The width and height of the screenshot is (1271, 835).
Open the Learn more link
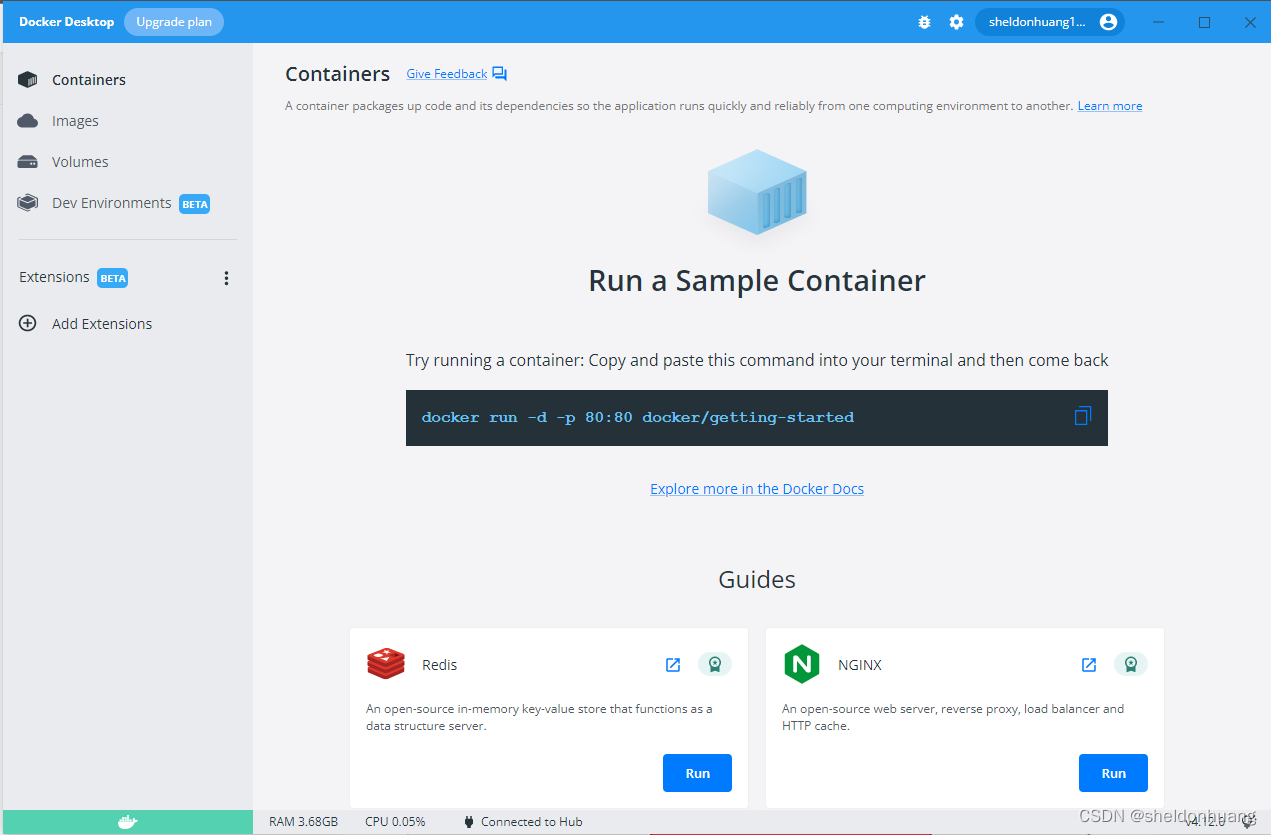[x=1110, y=106]
